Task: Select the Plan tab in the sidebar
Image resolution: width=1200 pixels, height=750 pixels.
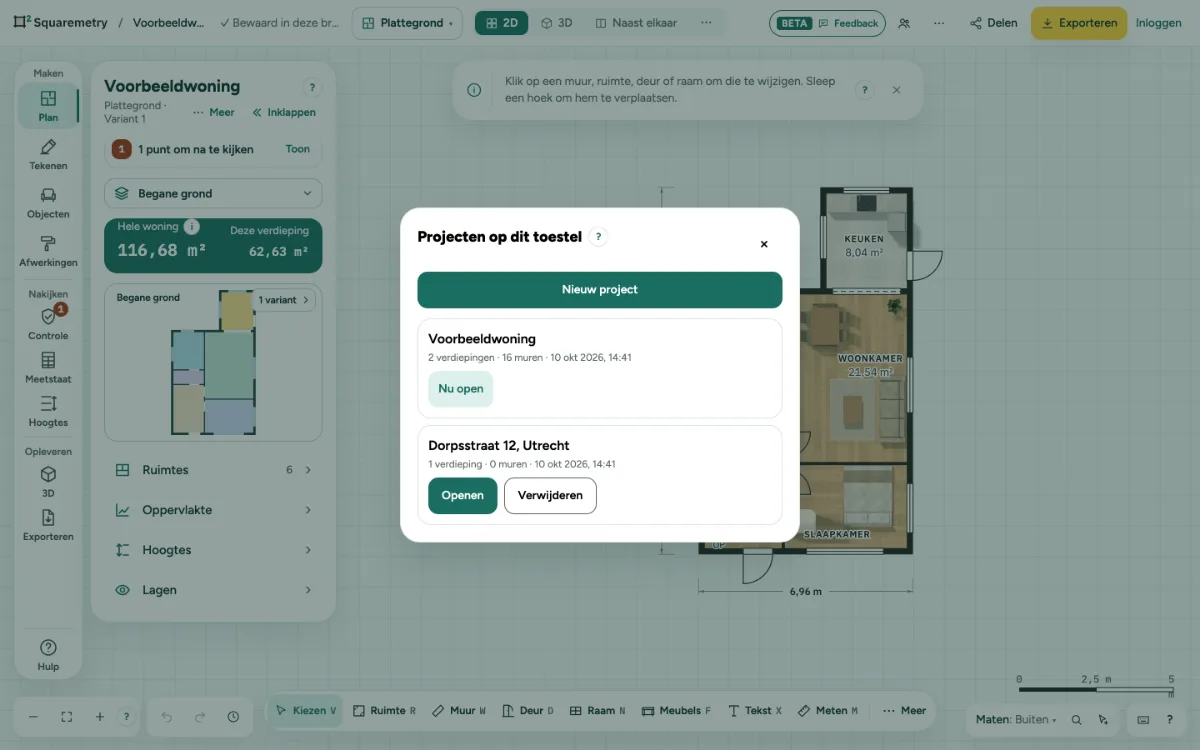Action: tap(48, 106)
